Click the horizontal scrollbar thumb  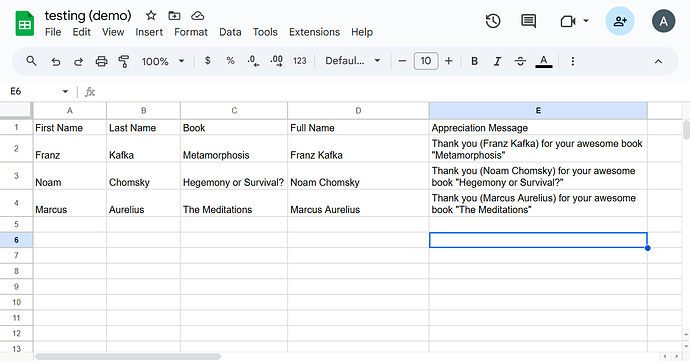[x=128, y=356]
